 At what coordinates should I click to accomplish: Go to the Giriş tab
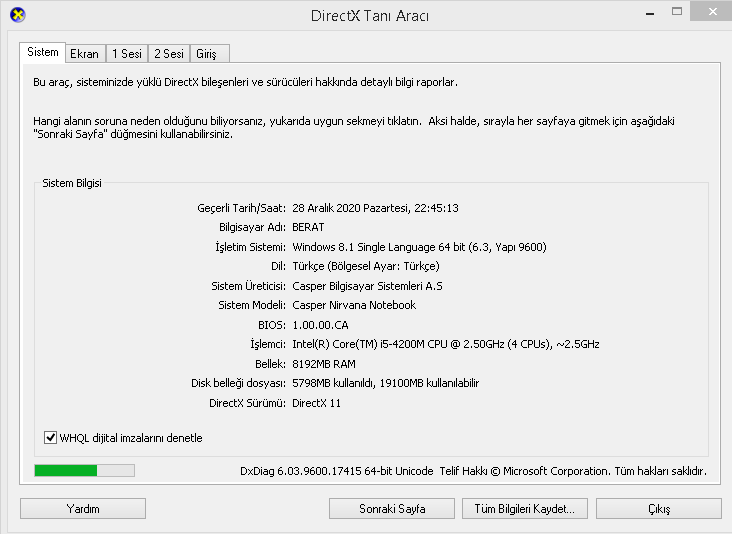coord(210,54)
